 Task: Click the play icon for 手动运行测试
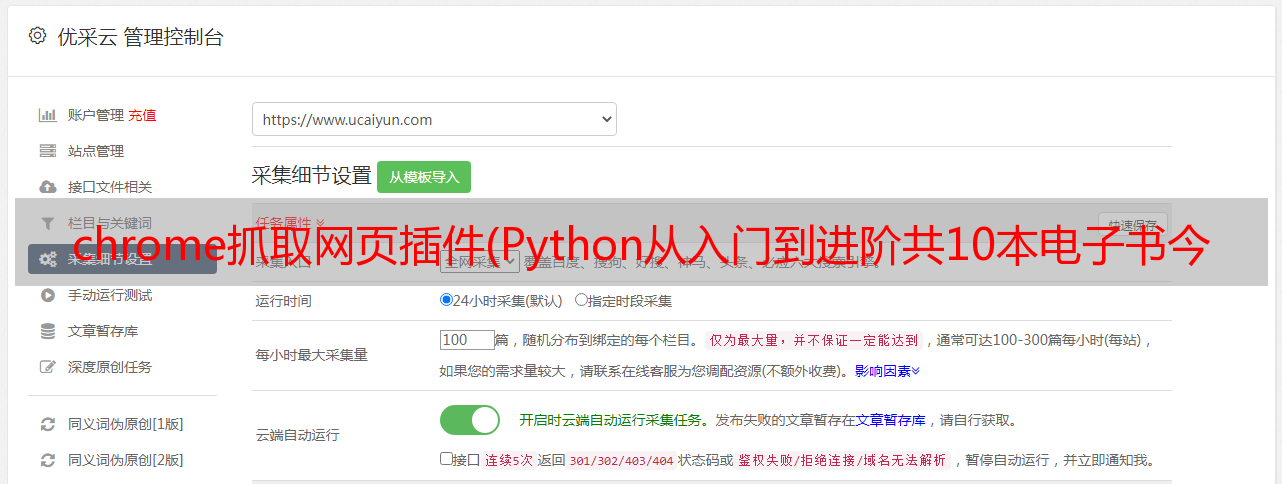pos(47,295)
